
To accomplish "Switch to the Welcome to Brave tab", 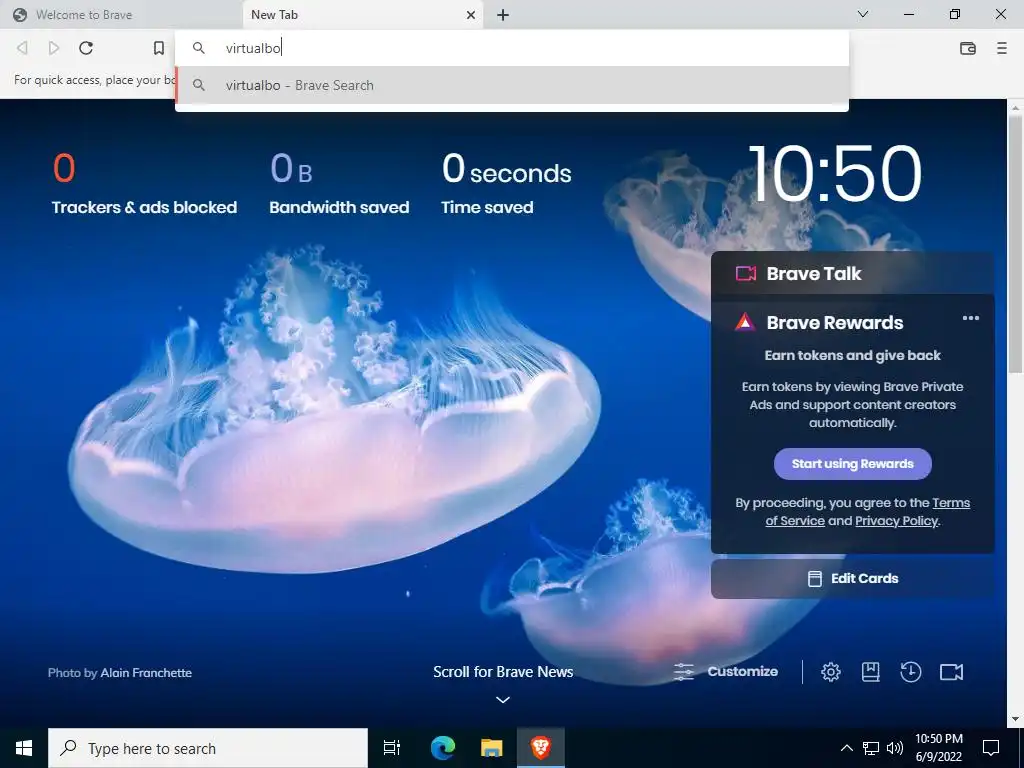I will click(121, 14).
